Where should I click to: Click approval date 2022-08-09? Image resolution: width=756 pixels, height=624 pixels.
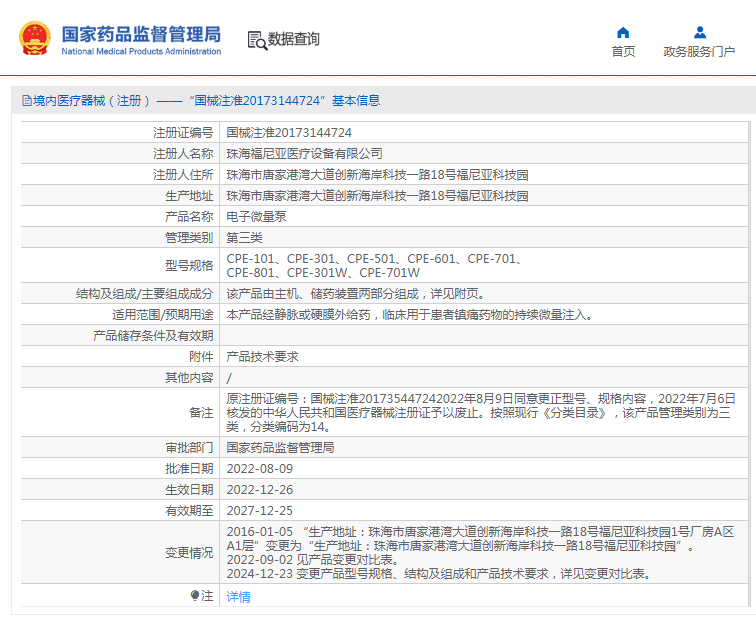click(260, 469)
